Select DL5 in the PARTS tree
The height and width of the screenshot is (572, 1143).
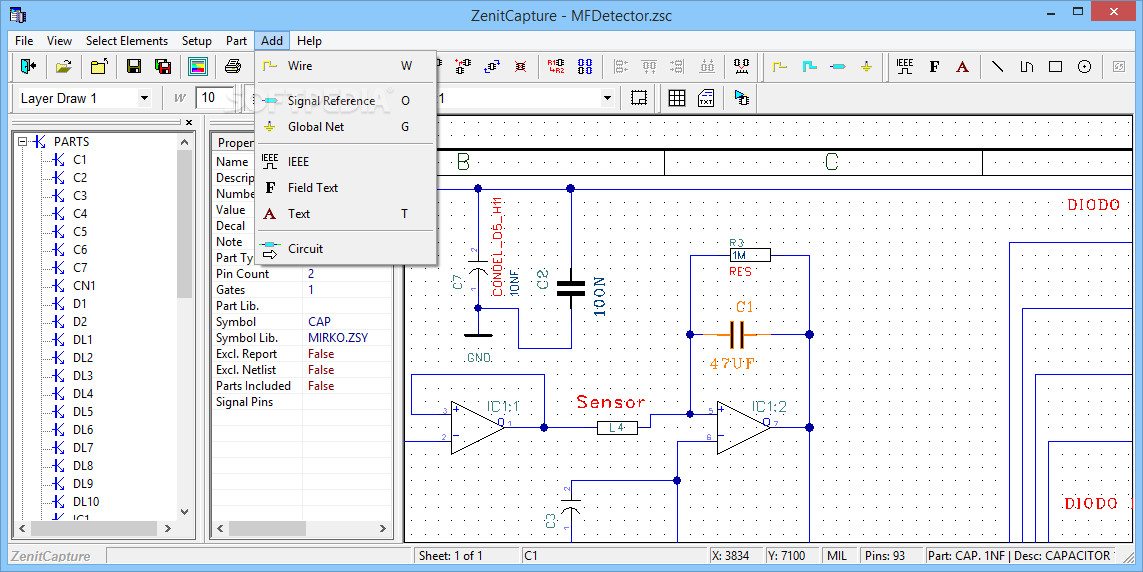[82, 412]
